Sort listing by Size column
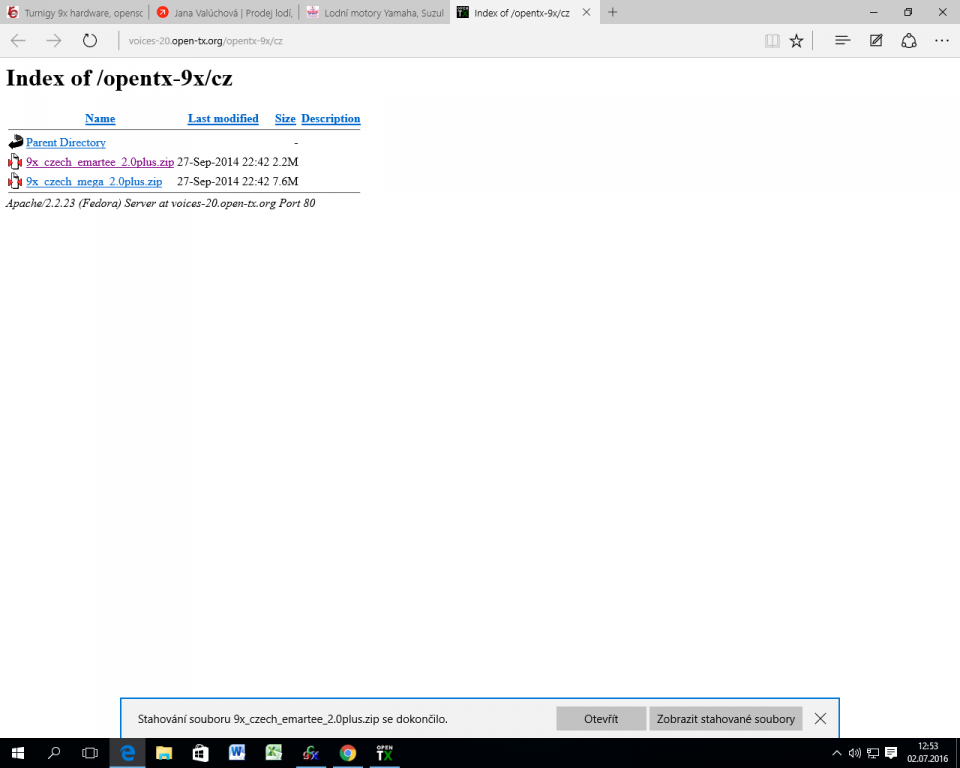Image resolution: width=960 pixels, height=768 pixels. click(285, 119)
